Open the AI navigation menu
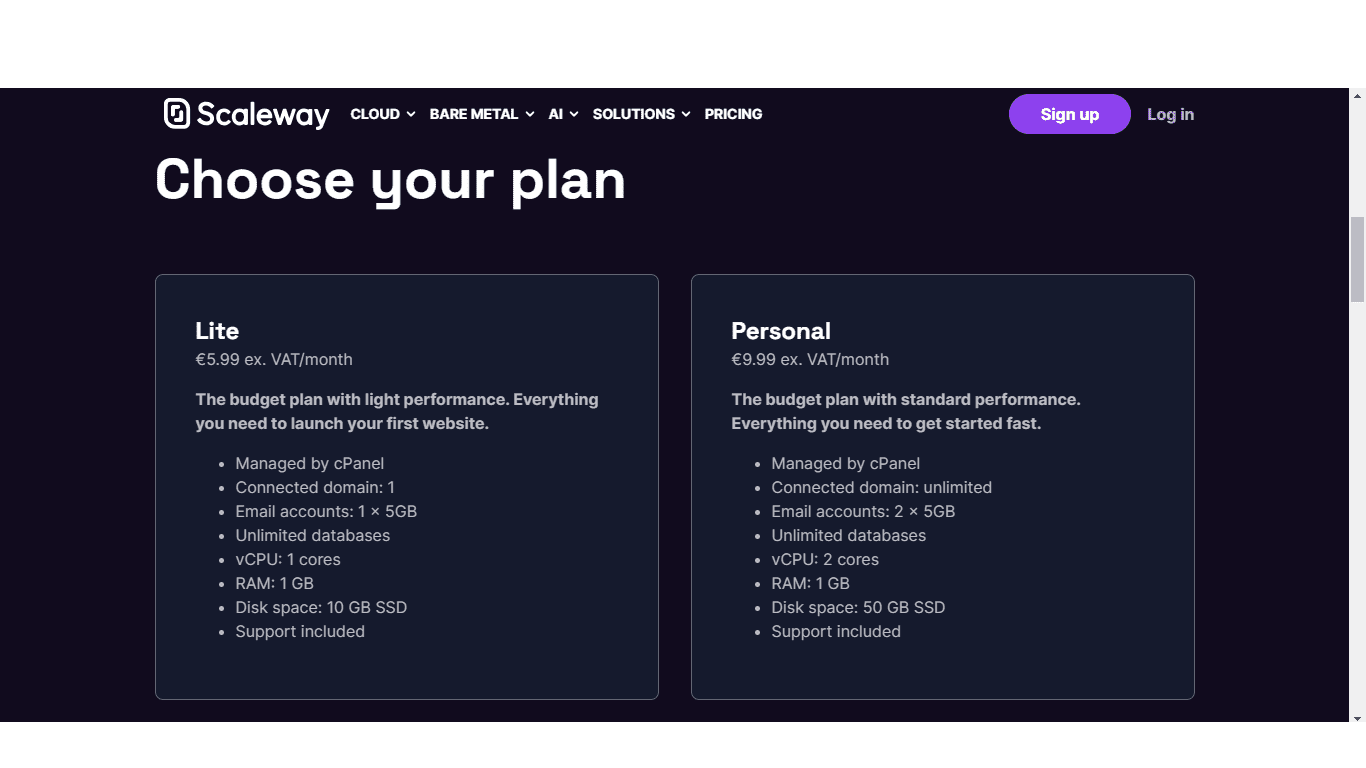Screen dimensions: 1366x768 (564, 114)
